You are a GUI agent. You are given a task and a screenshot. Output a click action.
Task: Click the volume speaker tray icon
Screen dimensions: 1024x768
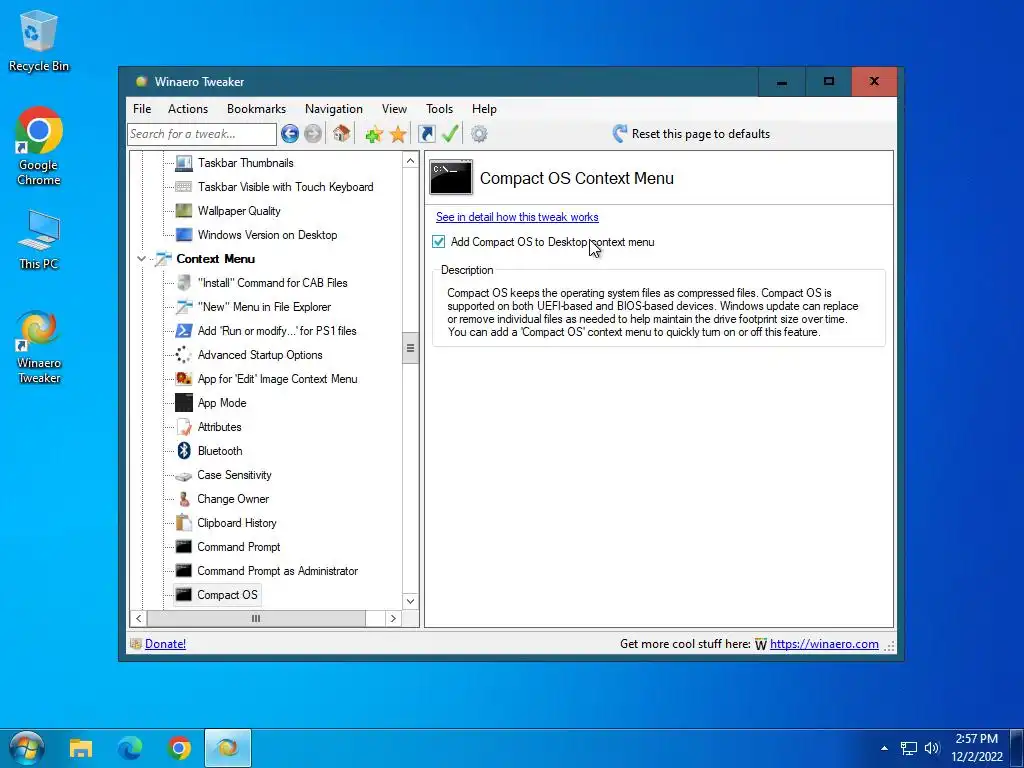click(x=932, y=748)
